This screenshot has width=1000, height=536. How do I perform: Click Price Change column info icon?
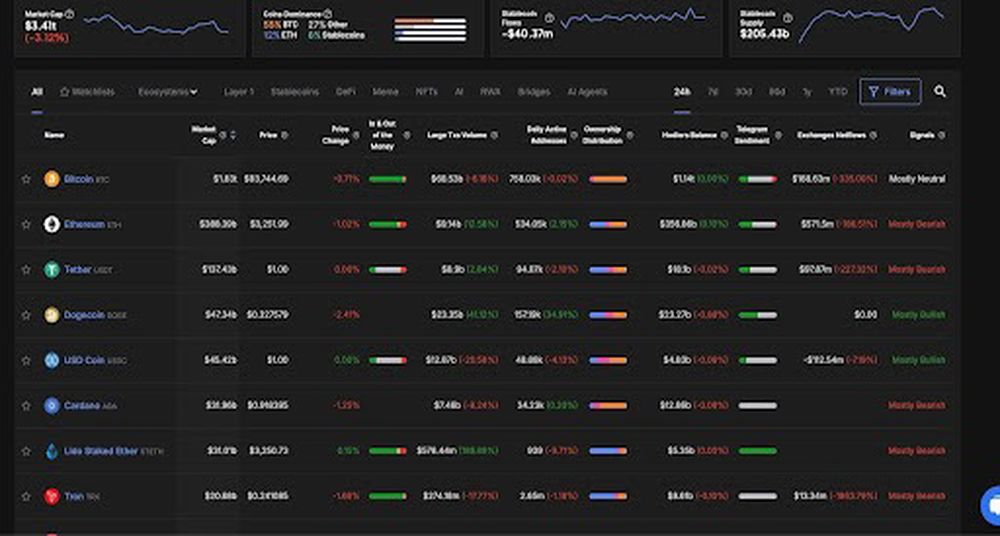click(x=356, y=135)
